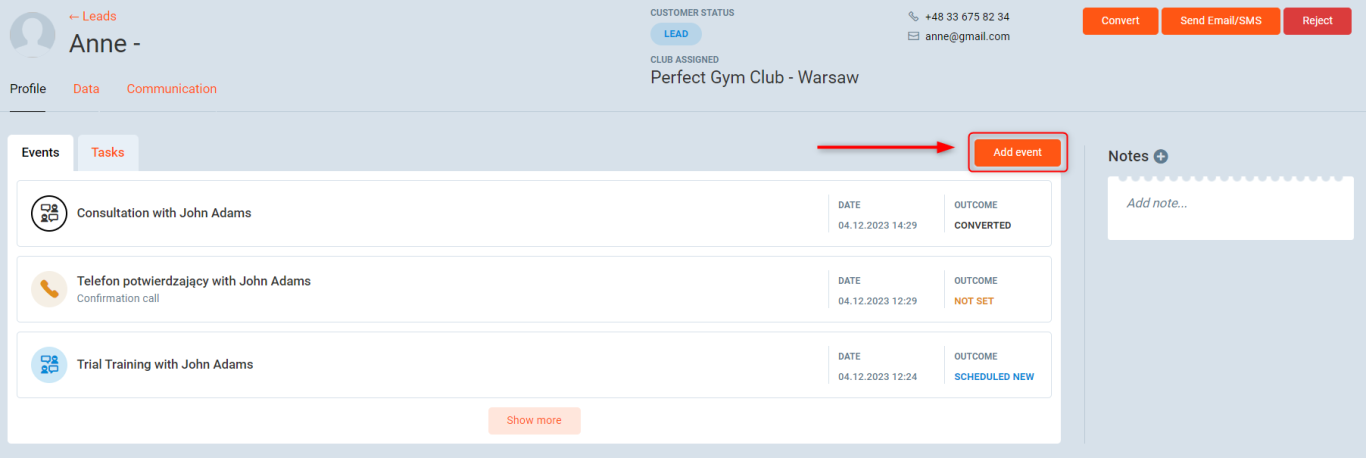The width and height of the screenshot is (1366, 458).
Task: Click the email anne@gmail.com
Action: coord(967,36)
